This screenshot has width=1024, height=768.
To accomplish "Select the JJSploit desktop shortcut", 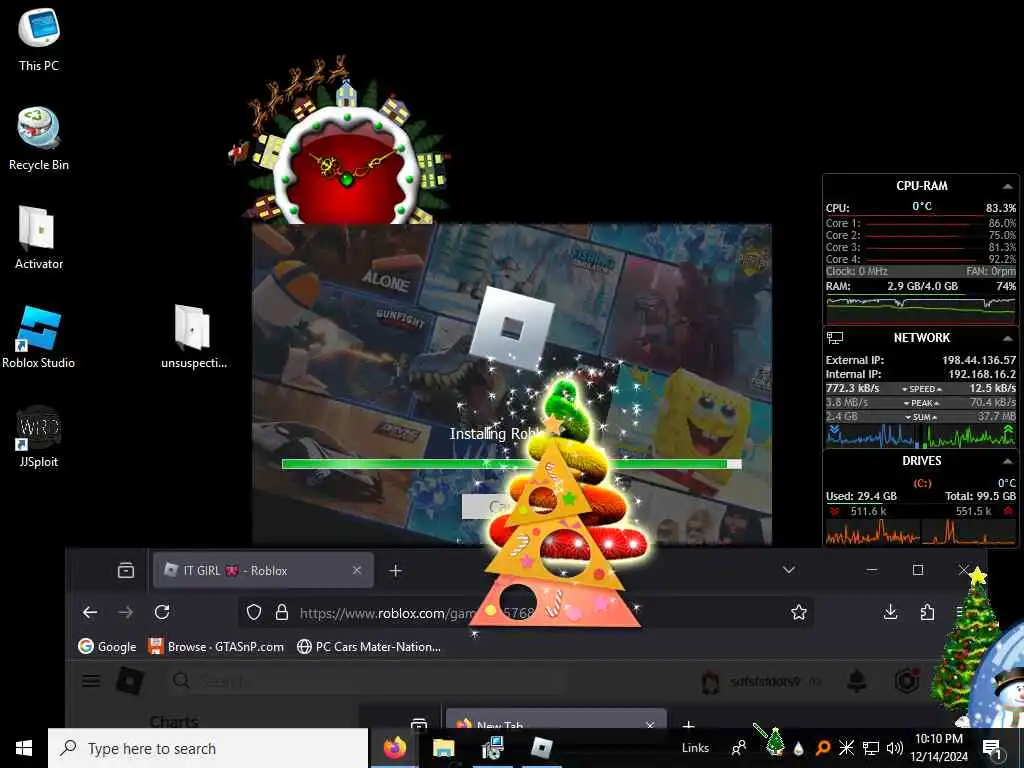I will (x=39, y=436).
